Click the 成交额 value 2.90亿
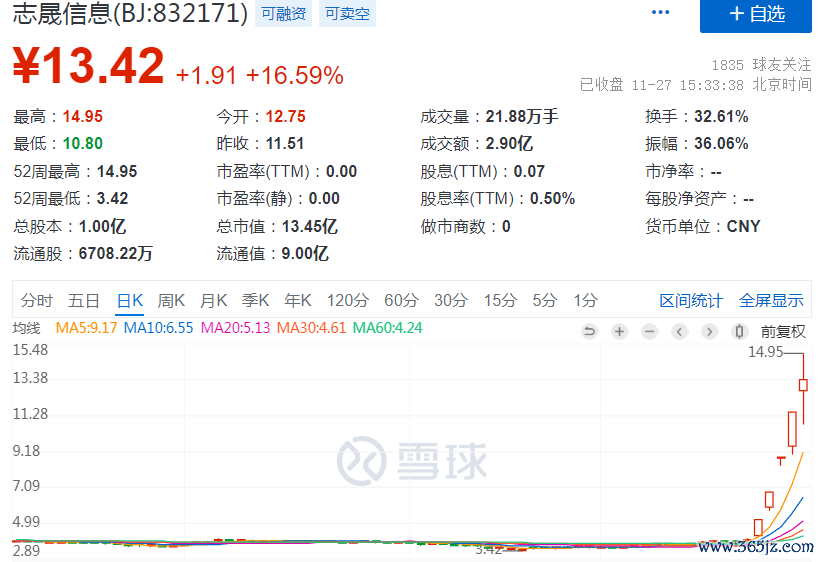Image resolution: width=821 pixels, height=562 pixels. coord(509,144)
